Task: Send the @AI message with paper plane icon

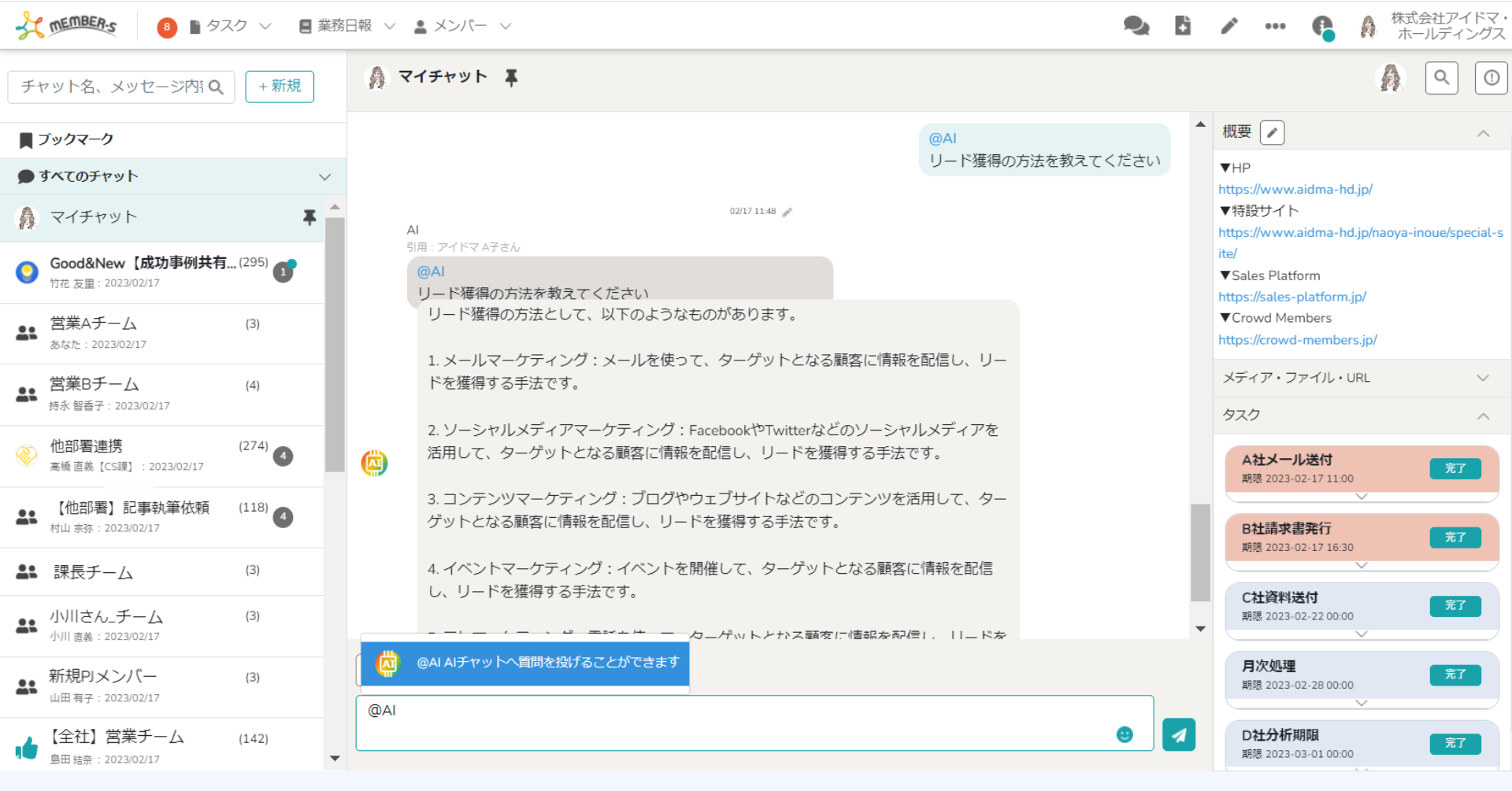Action: pos(1178,734)
